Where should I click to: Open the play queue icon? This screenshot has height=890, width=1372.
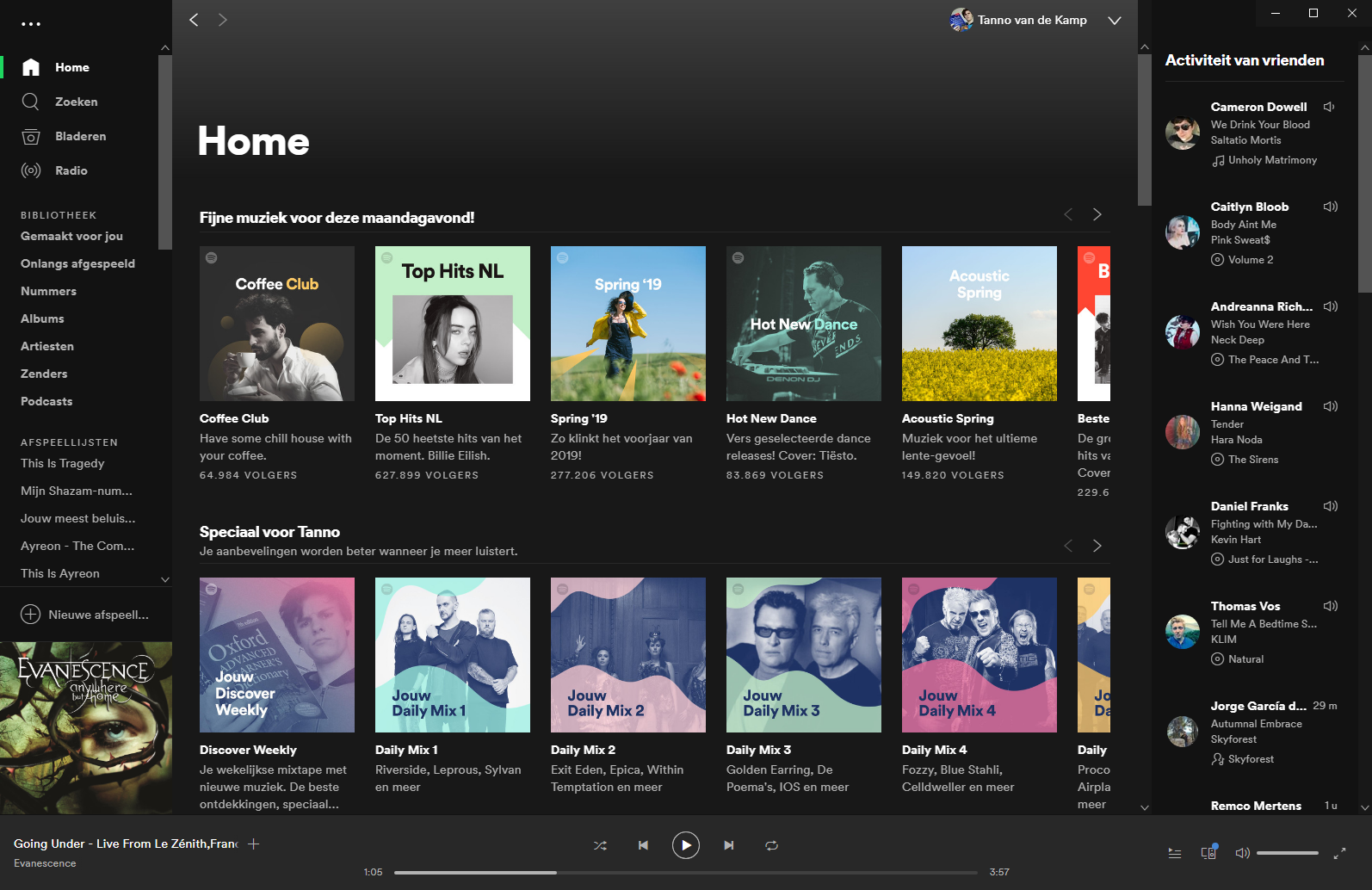1175,853
